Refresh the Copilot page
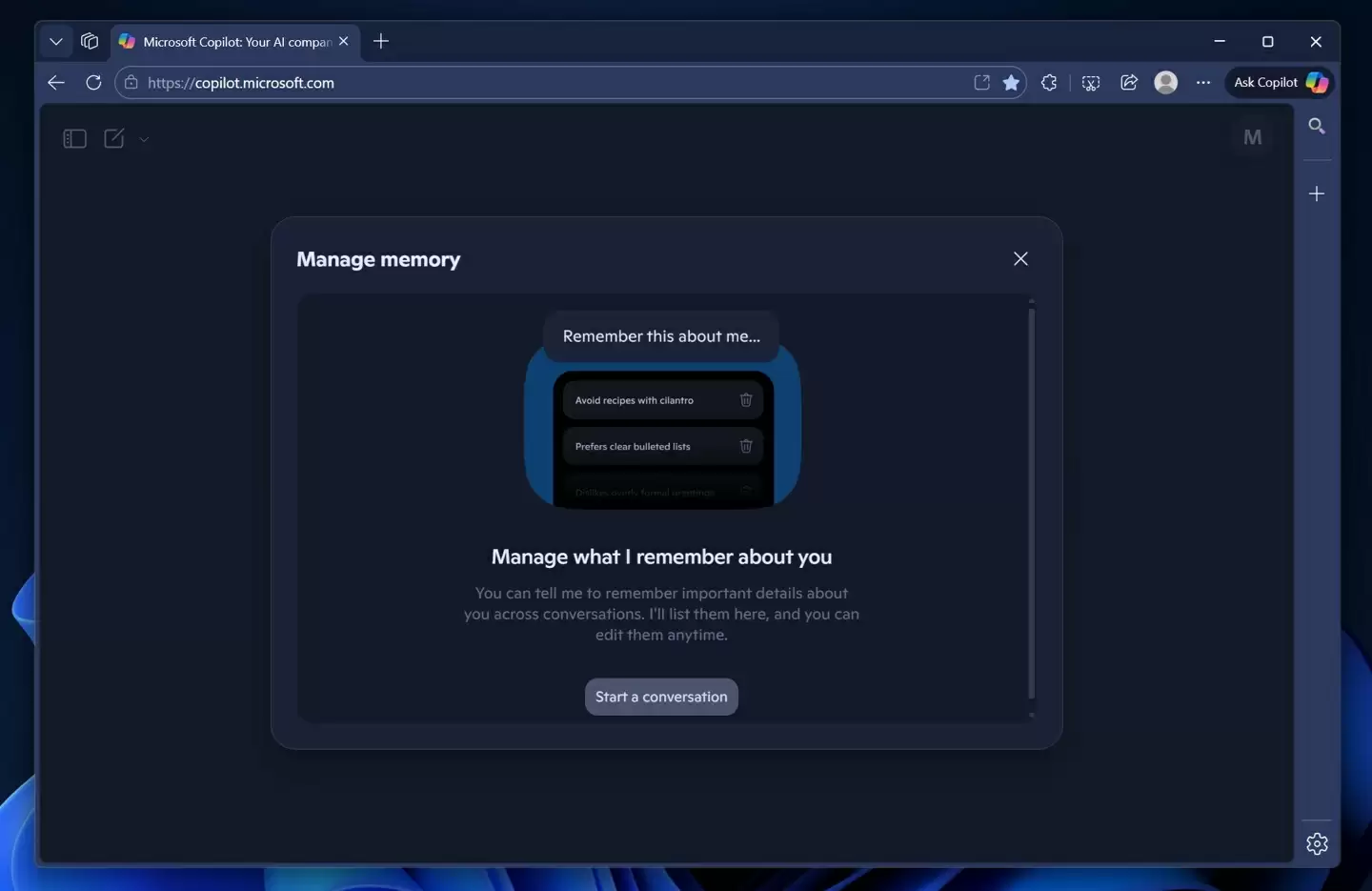The height and width of the screenshot is (891, 1372). (x=93, y=83)
